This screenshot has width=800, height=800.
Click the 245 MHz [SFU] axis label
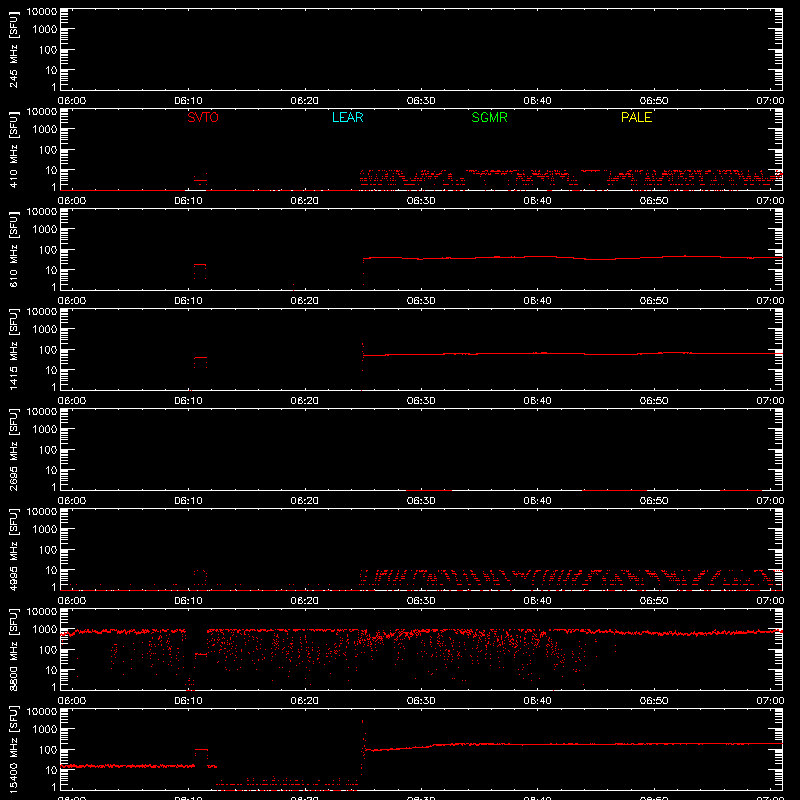point(14,49)
